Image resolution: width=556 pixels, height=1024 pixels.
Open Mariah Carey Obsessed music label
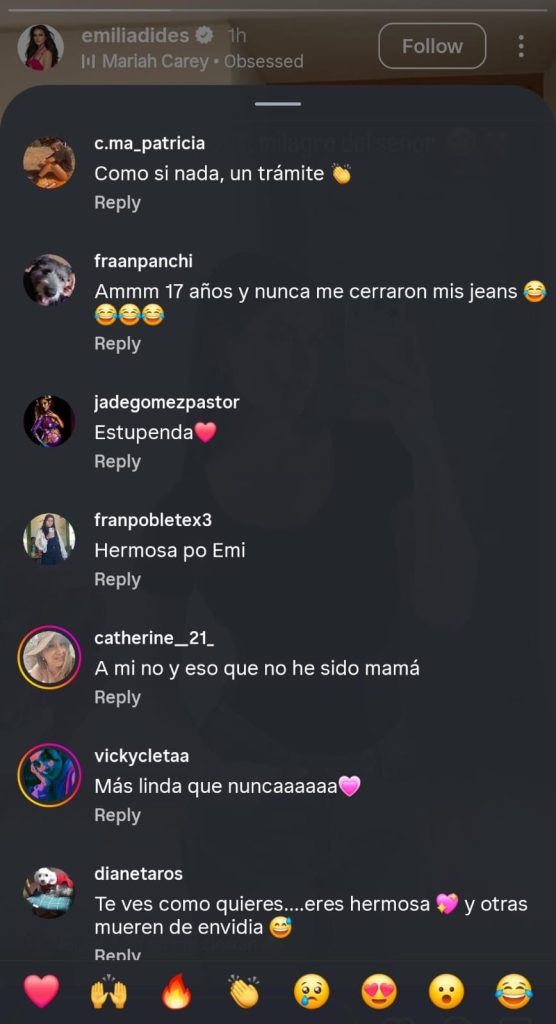tap(193, 61)
